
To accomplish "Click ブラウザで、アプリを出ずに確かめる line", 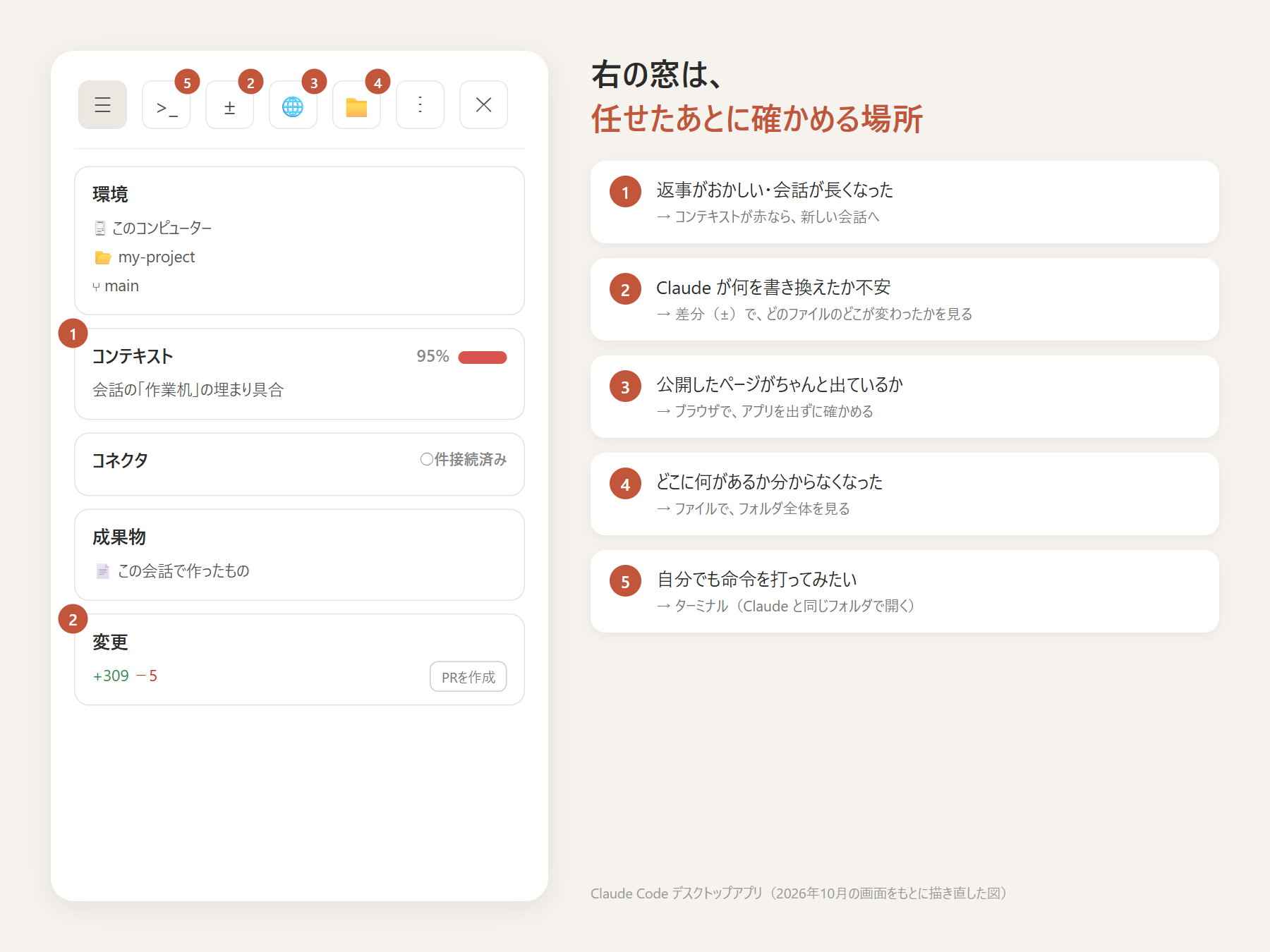I will [x=765, y=411].
